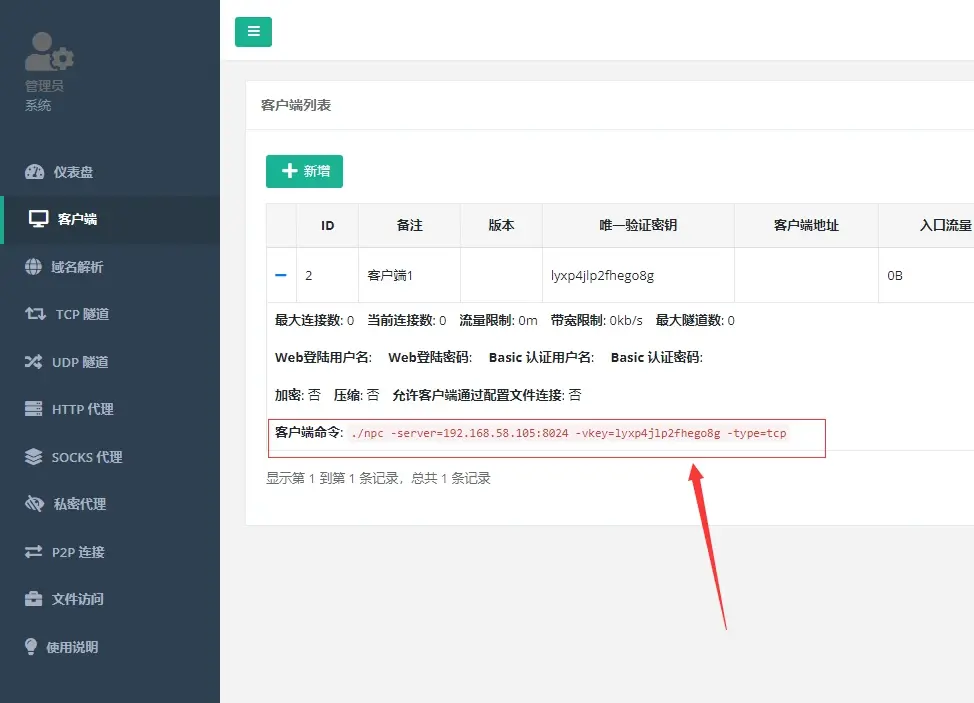Click the client remark 客户端1 link

coord(407,275)
